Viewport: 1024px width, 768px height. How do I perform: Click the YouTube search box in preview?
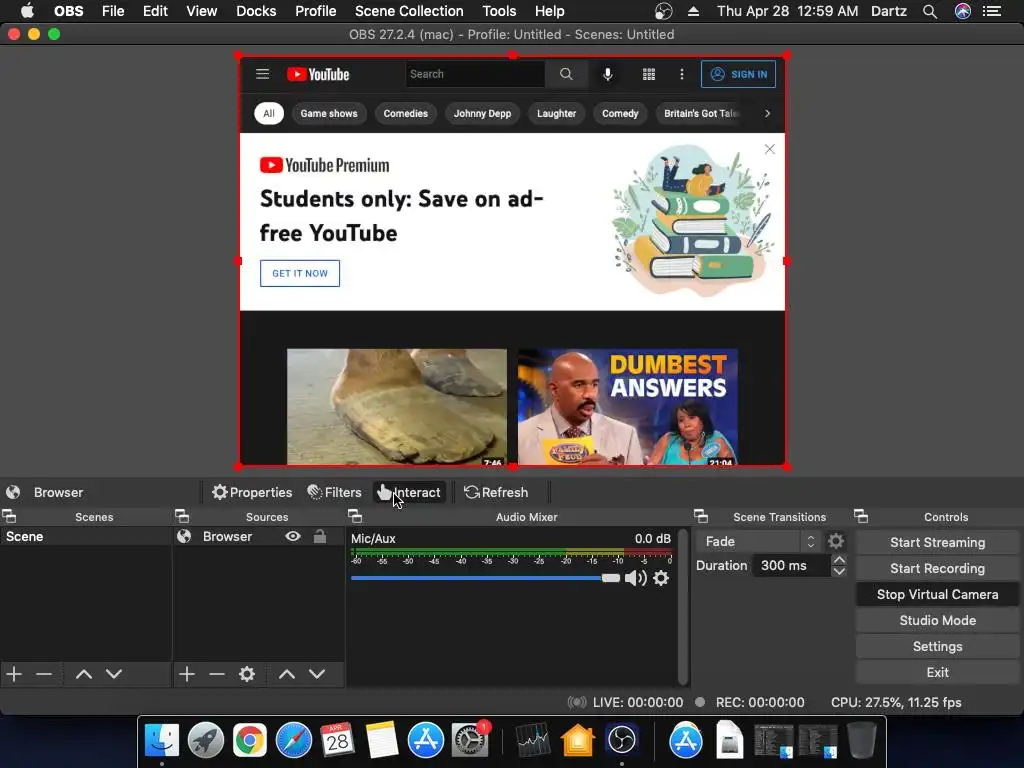pyautogui.click(x=475, y=74)
